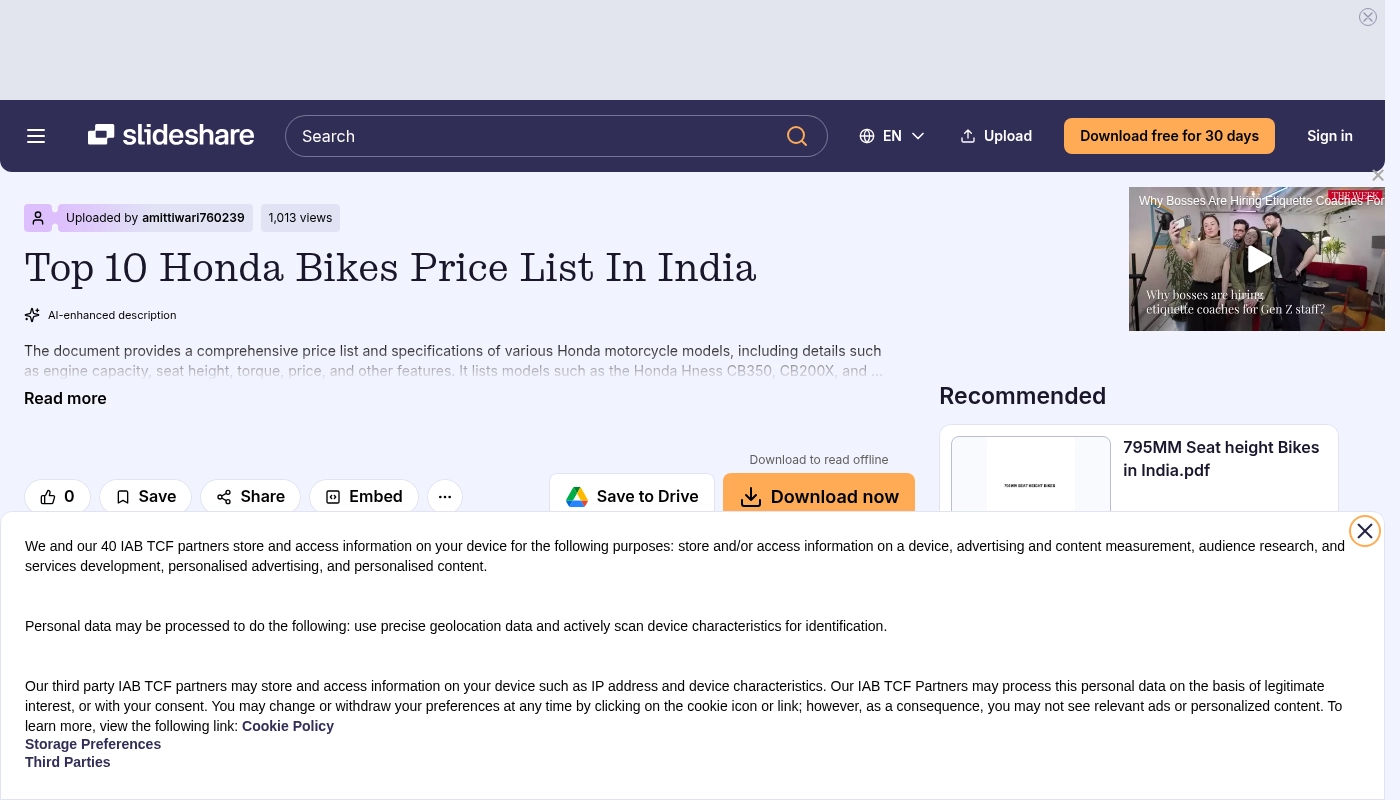Click the Download now button
This screenshot has width=1400, height=800.
[x=819, y=496]
